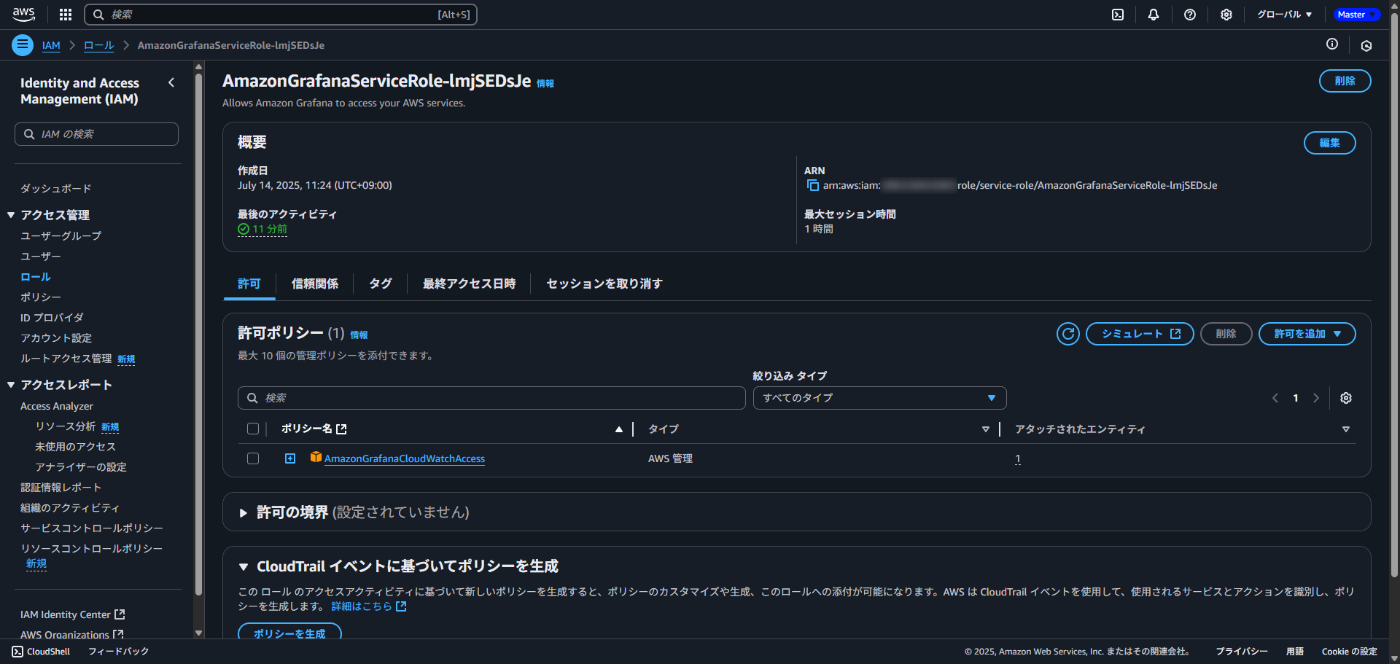The image size is (1400, 664).
Task: Launch CloudShell from top bar icon
Action: tap(1118, 15)
